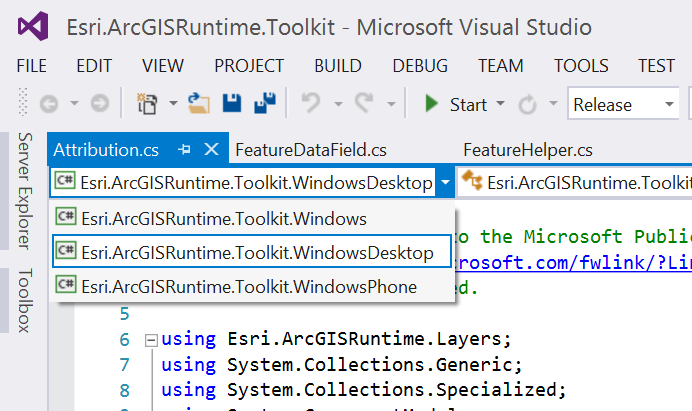This screenshot has height=411, width=692.
Task: Expand the Navigate Backward history arrow
Action: pyautogui.click(x=74, y=104)
